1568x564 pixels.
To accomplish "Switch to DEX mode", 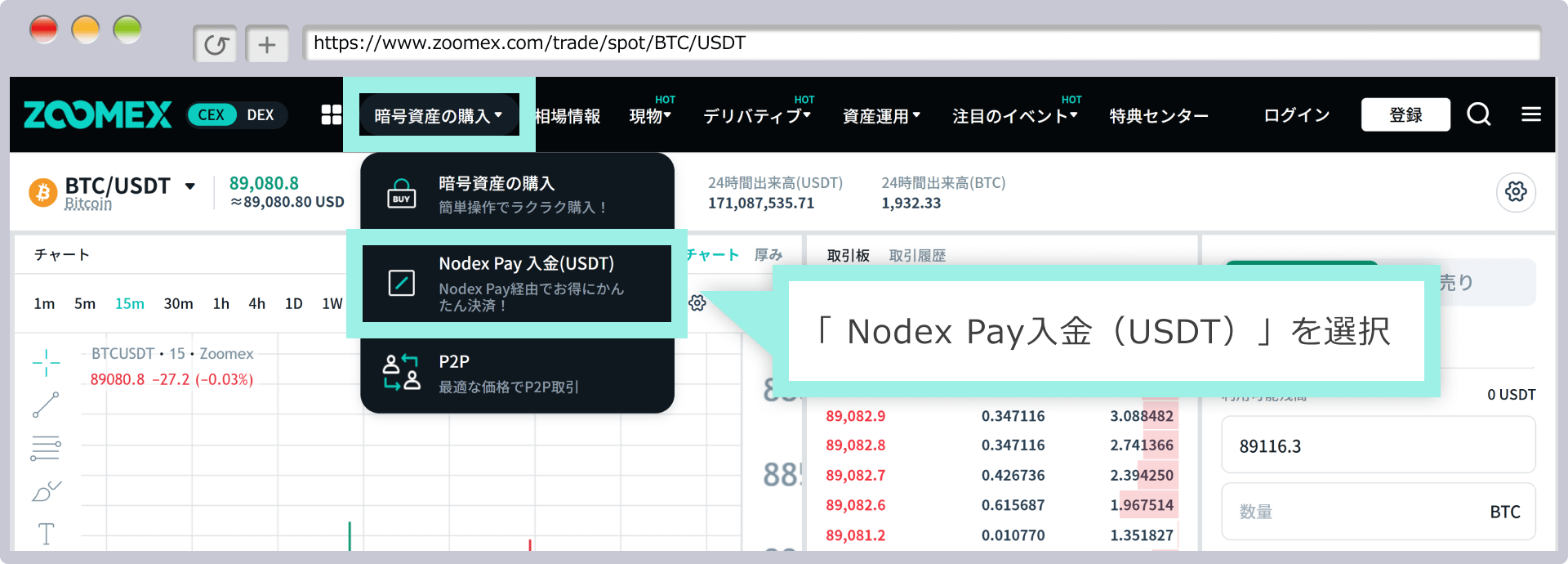I will 261,115.
